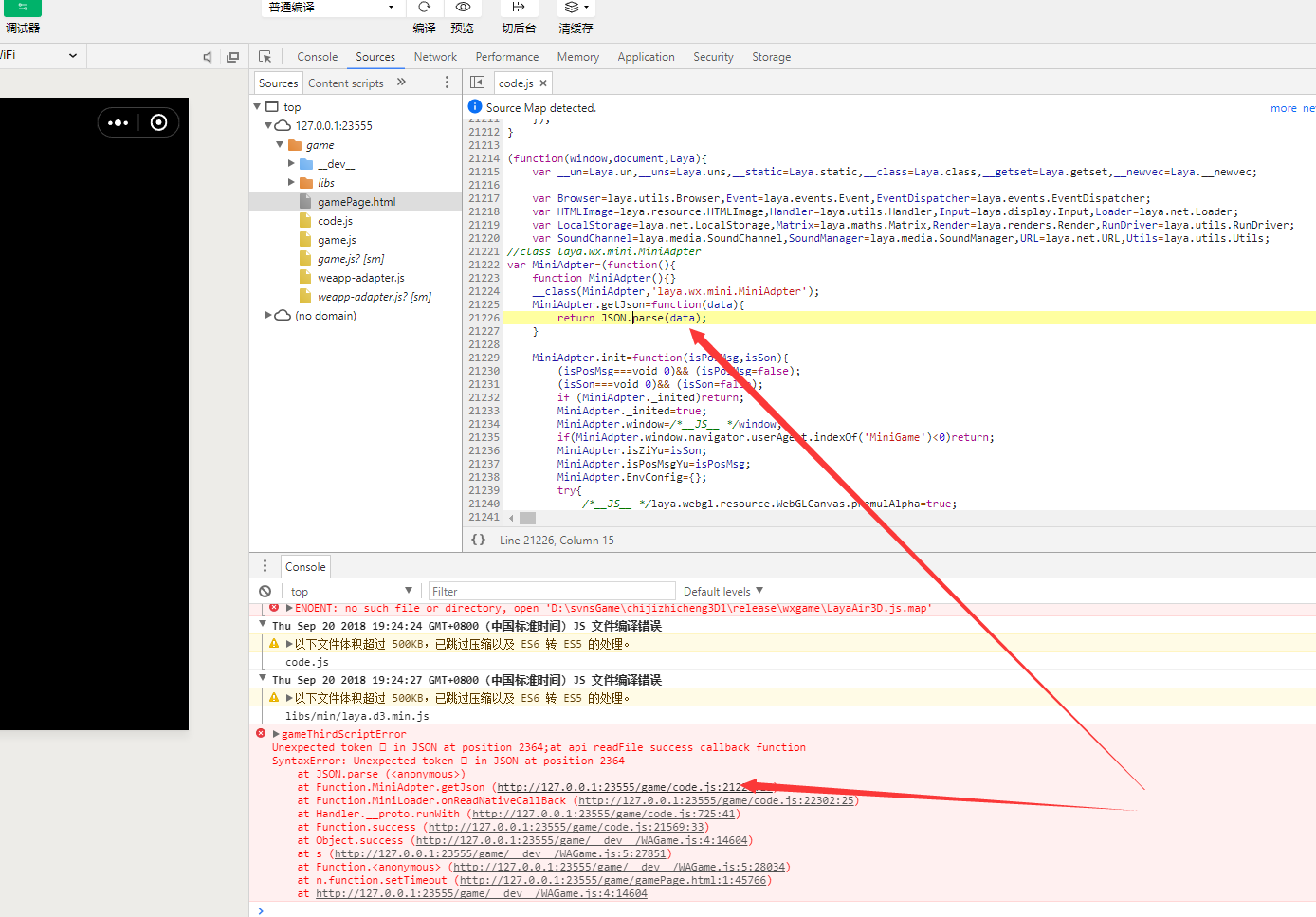
Task: Click the pretty print braces icon
Action: point(479,540)
